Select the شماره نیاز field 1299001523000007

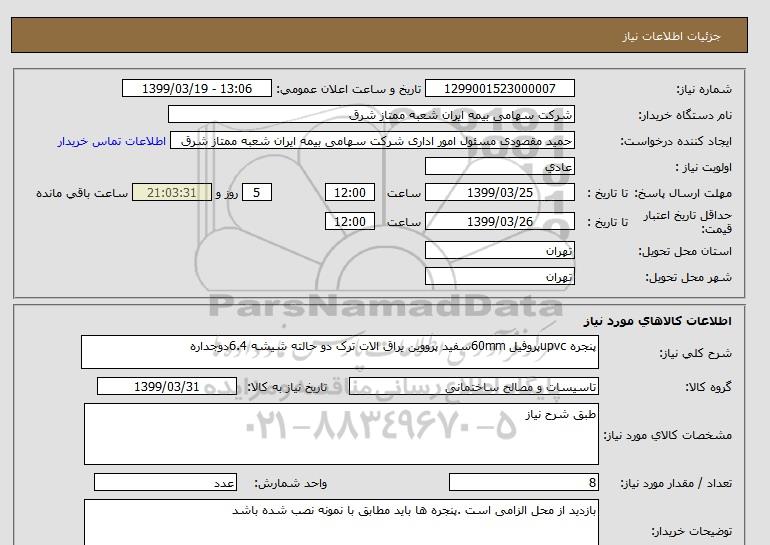pos(499,88)
